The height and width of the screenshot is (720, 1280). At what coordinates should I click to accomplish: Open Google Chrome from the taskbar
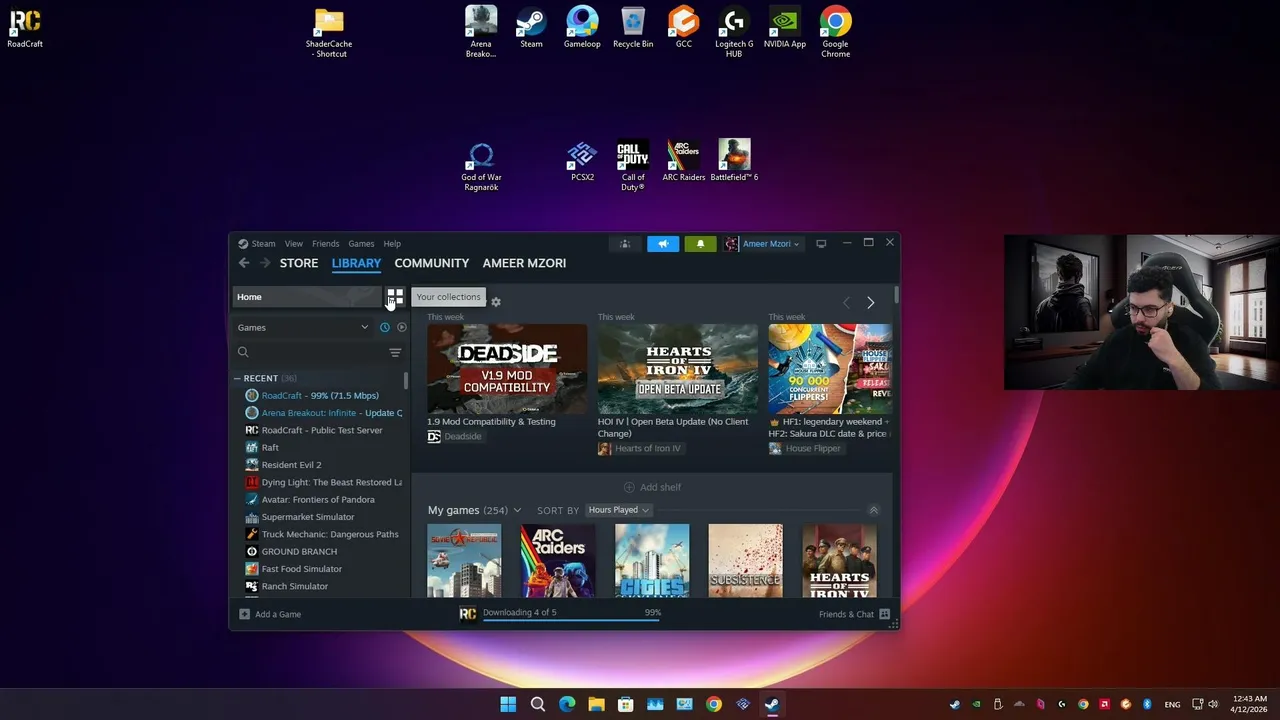[713, 704]
